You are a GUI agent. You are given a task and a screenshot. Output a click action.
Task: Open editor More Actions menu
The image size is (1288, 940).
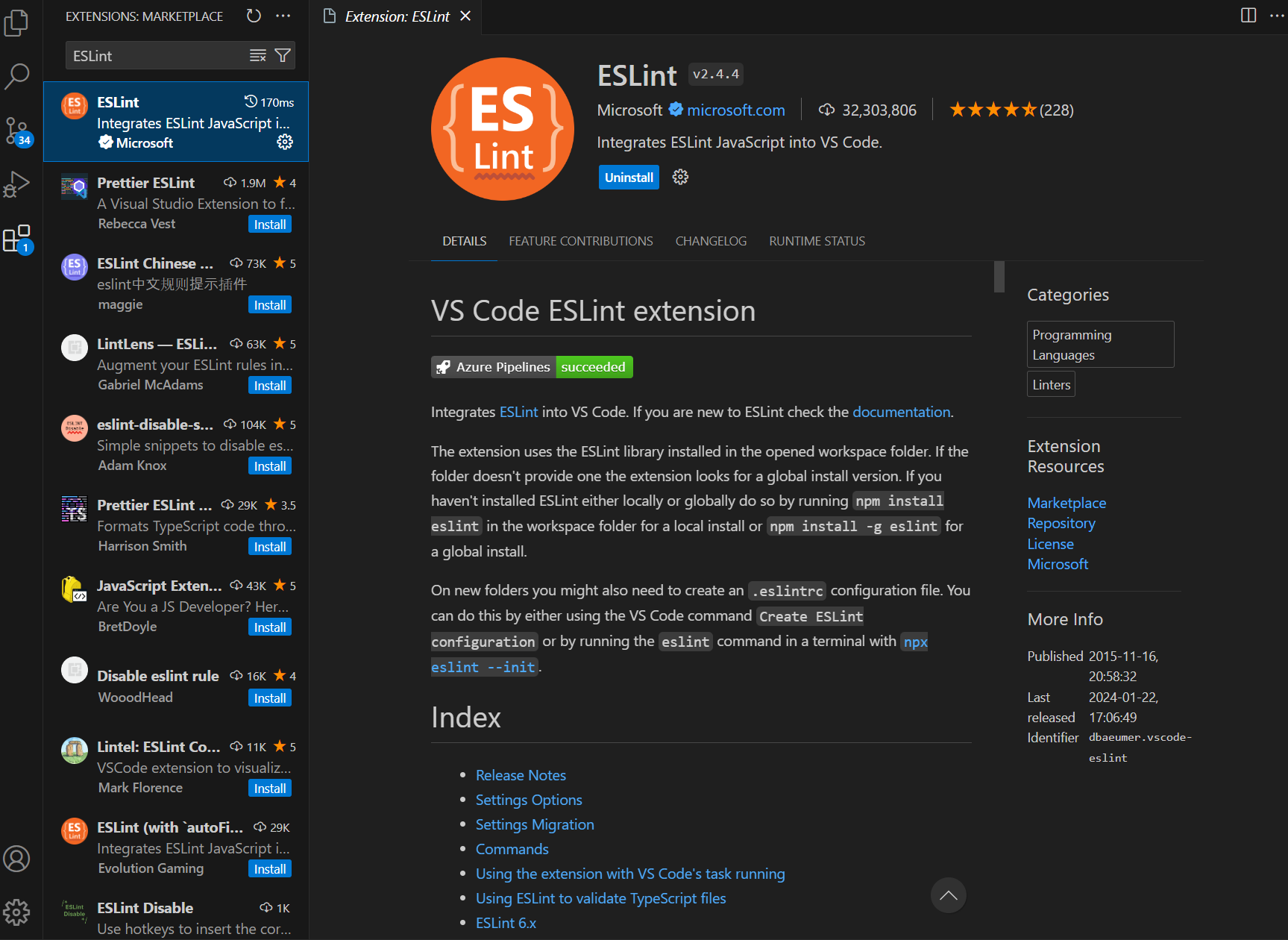(1277, 16)
